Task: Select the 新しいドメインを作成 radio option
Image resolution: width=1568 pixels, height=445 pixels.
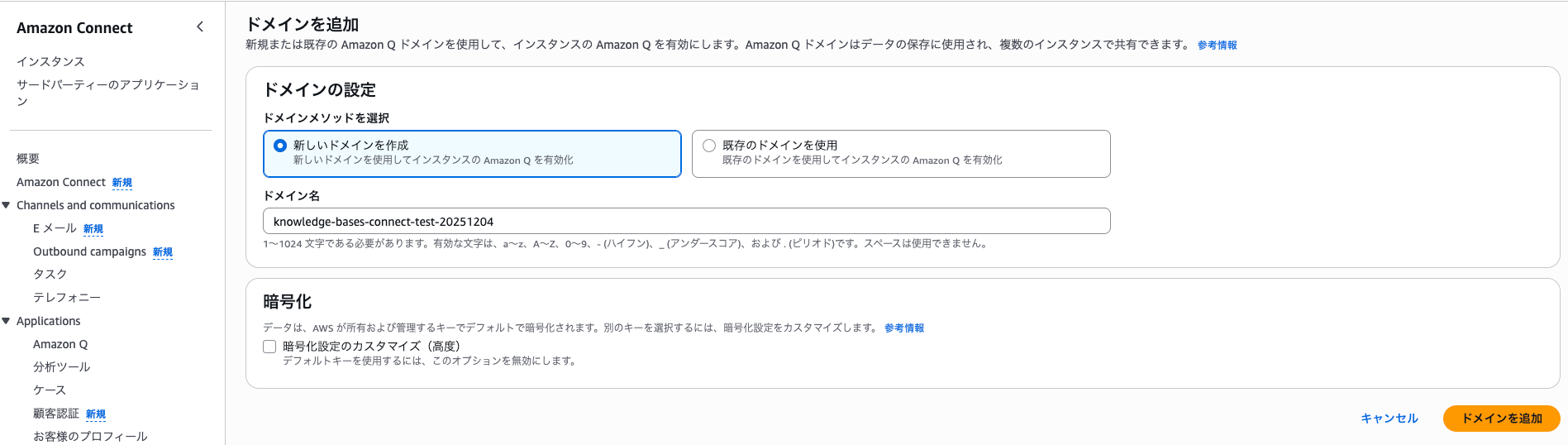Action: click(x=280, y=146)
